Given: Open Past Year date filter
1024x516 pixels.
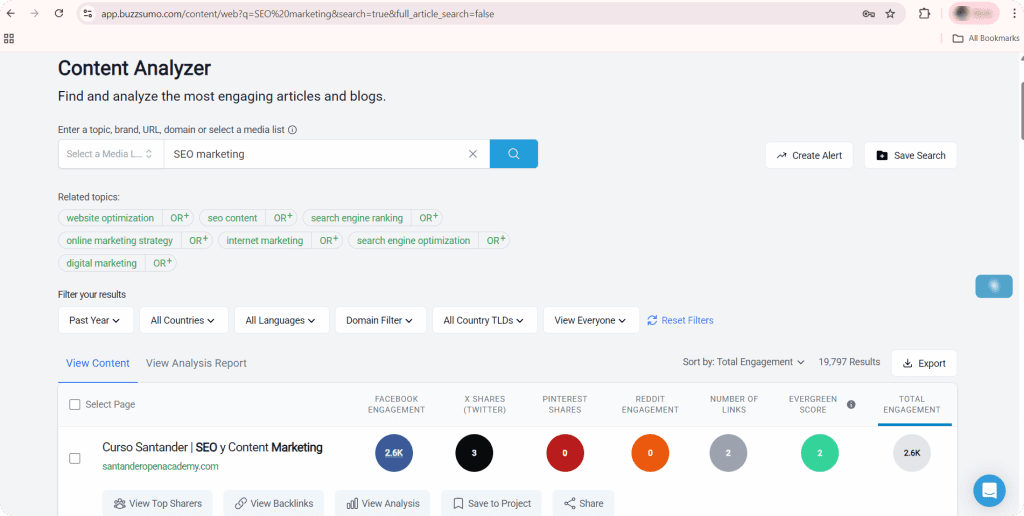Looking at the screenshot, I should pyautogui.click(x=95, y=320).
